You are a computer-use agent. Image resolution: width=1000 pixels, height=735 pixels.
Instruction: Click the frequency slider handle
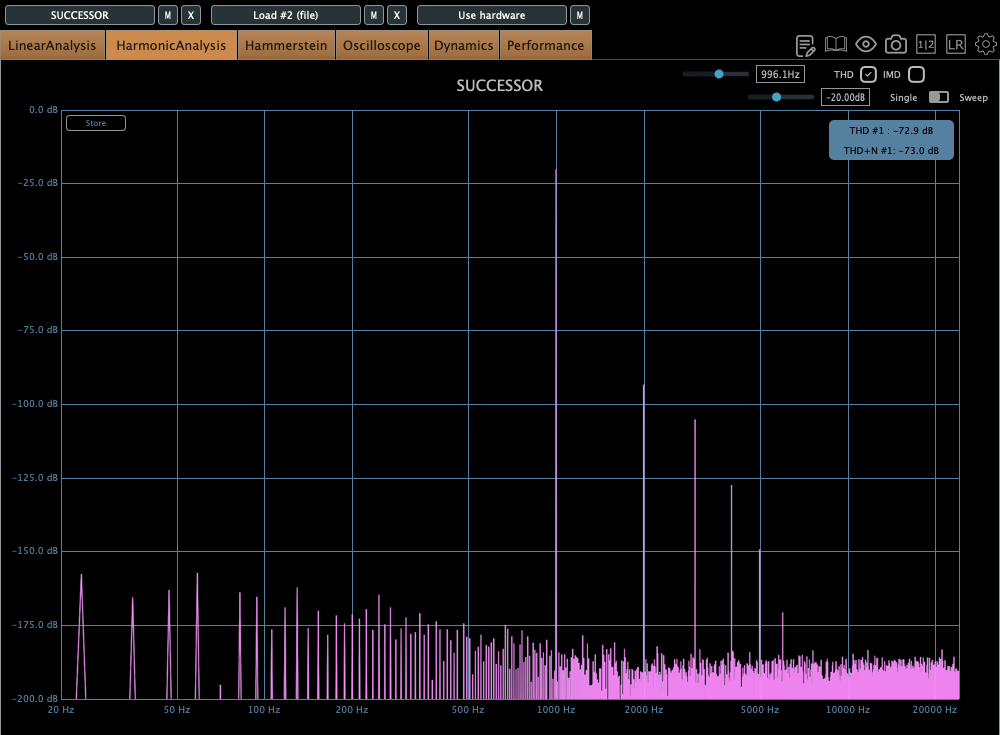[718, 74]
